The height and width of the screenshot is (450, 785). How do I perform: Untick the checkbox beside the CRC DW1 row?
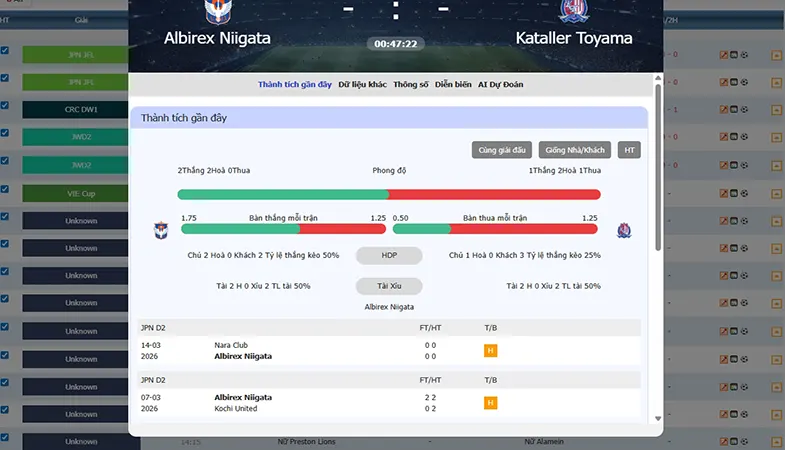coord(5,106)
